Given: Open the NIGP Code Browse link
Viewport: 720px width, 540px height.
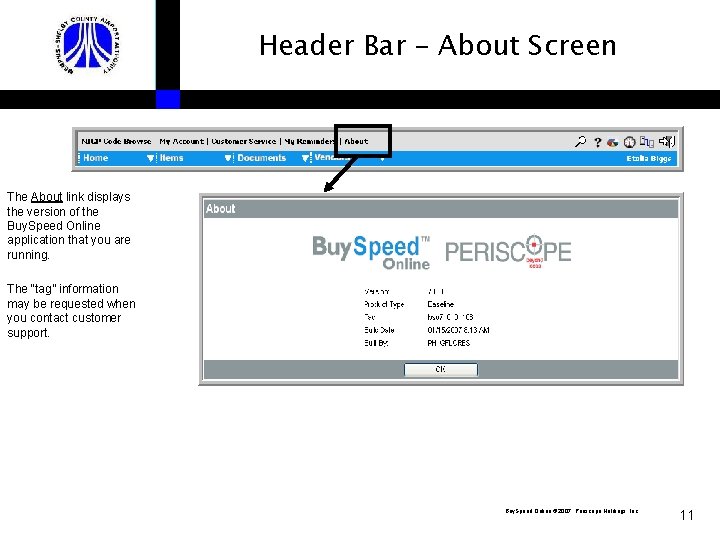Looking at the screenshot, I should (x=116, y=141).
